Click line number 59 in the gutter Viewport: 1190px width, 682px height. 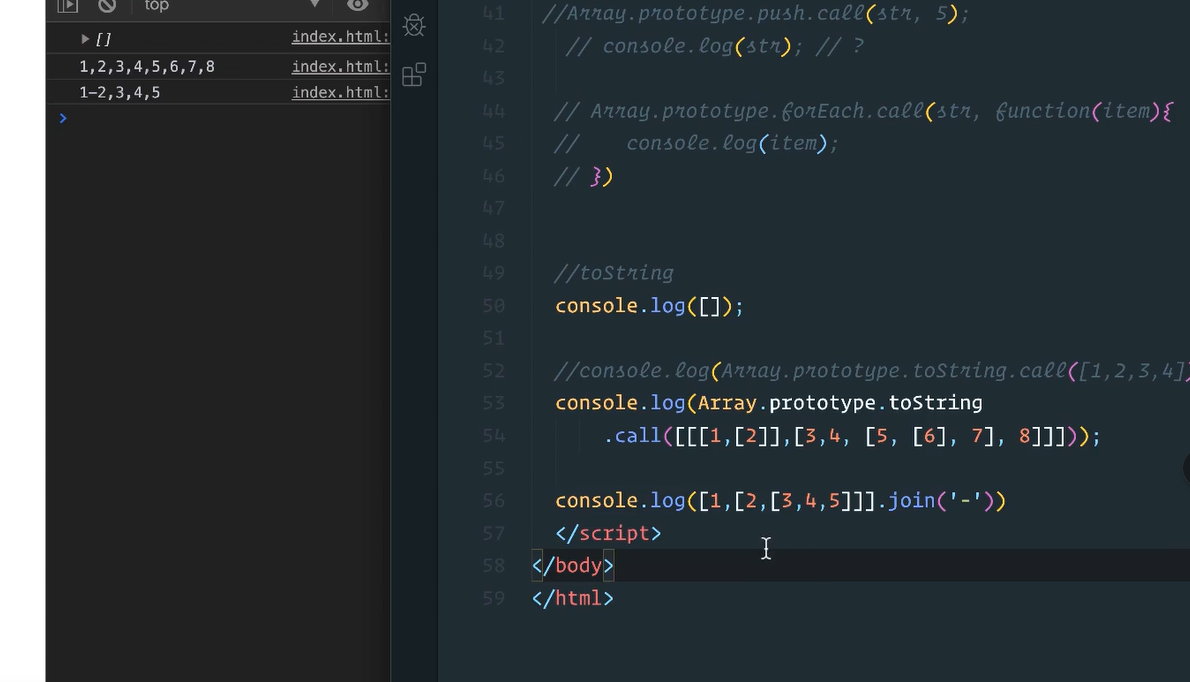point(493,599)
